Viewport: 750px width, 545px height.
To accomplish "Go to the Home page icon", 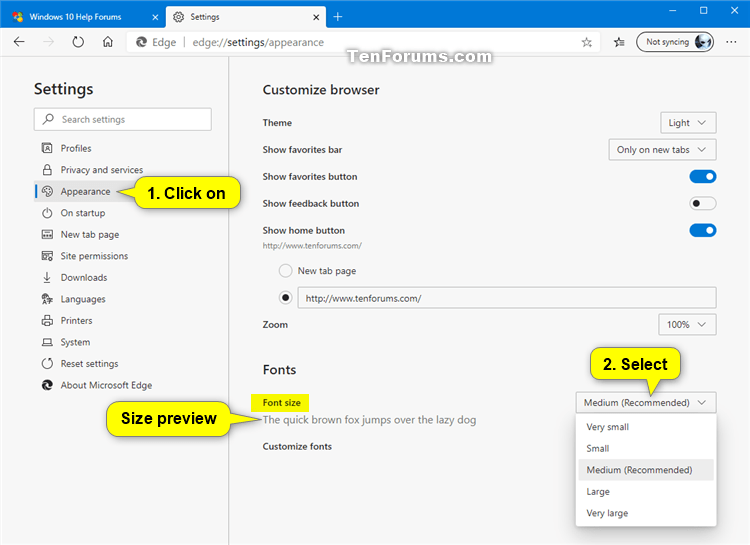I will pos(108,42).
